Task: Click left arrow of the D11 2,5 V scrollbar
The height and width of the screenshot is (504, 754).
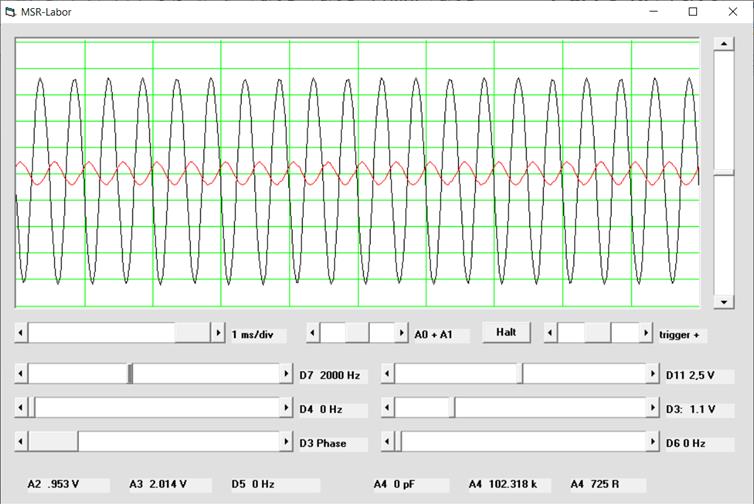Action: pos(388,374)
